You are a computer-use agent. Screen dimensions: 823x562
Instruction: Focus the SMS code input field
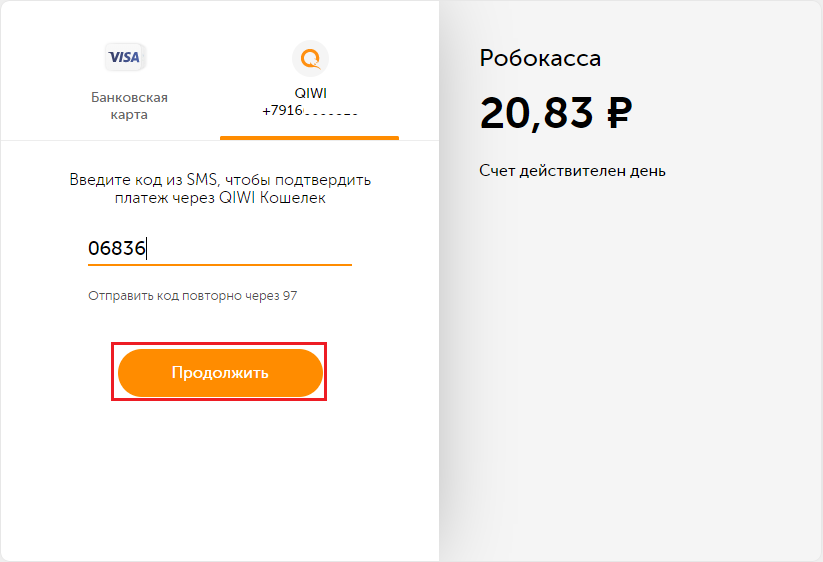click(x=220, y=248)
